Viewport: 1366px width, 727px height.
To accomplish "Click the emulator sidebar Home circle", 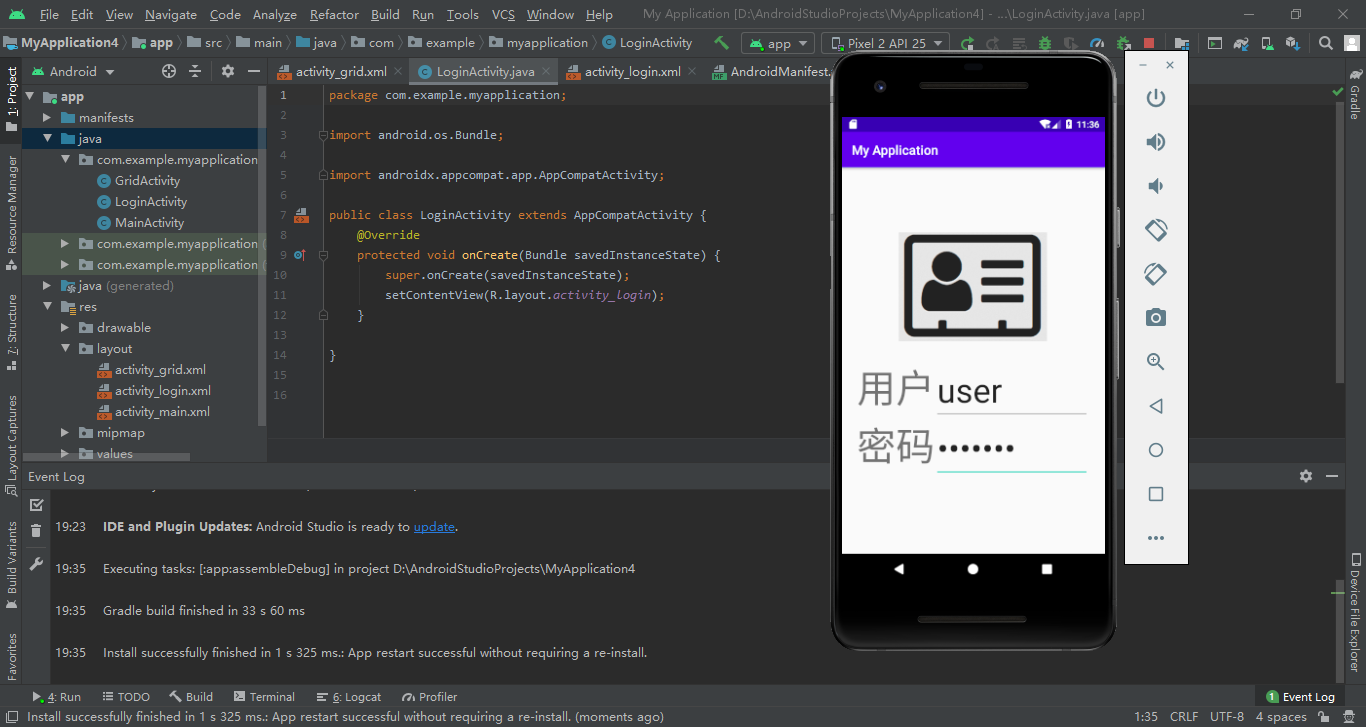I will tap(1156, 450).
